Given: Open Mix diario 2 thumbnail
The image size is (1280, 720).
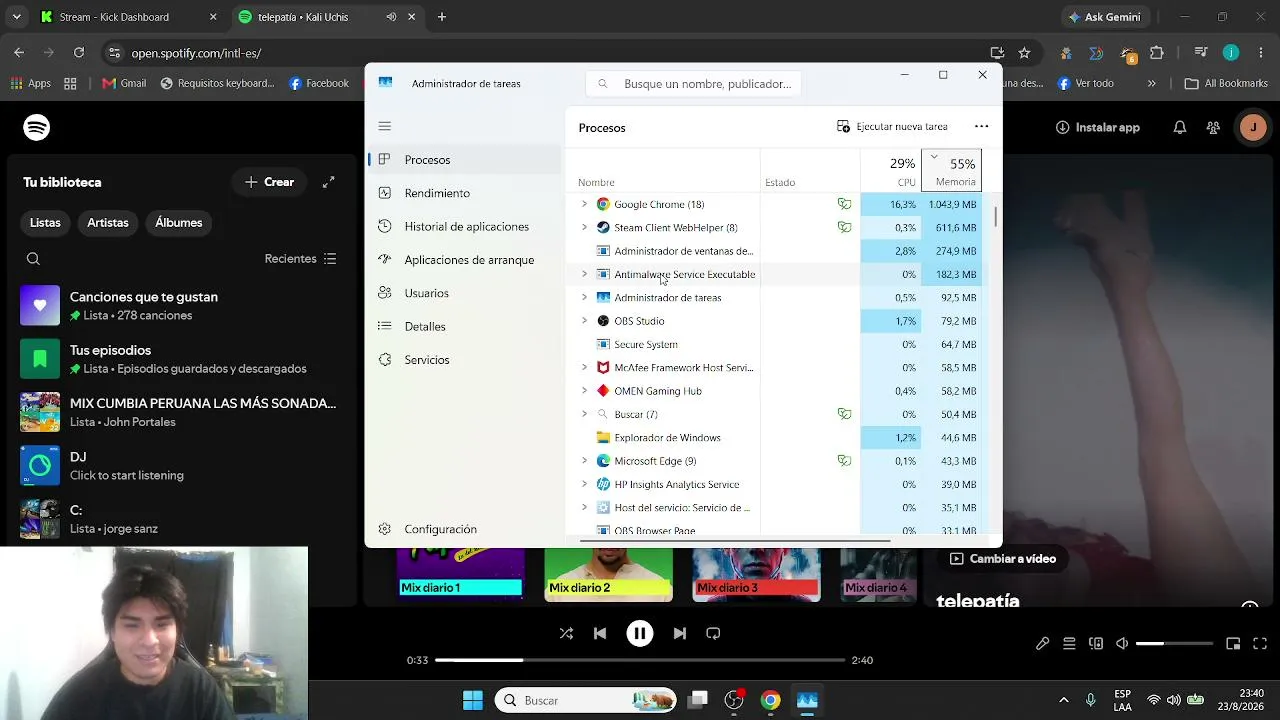Looking at the screenshot, I should pos(608,575).
